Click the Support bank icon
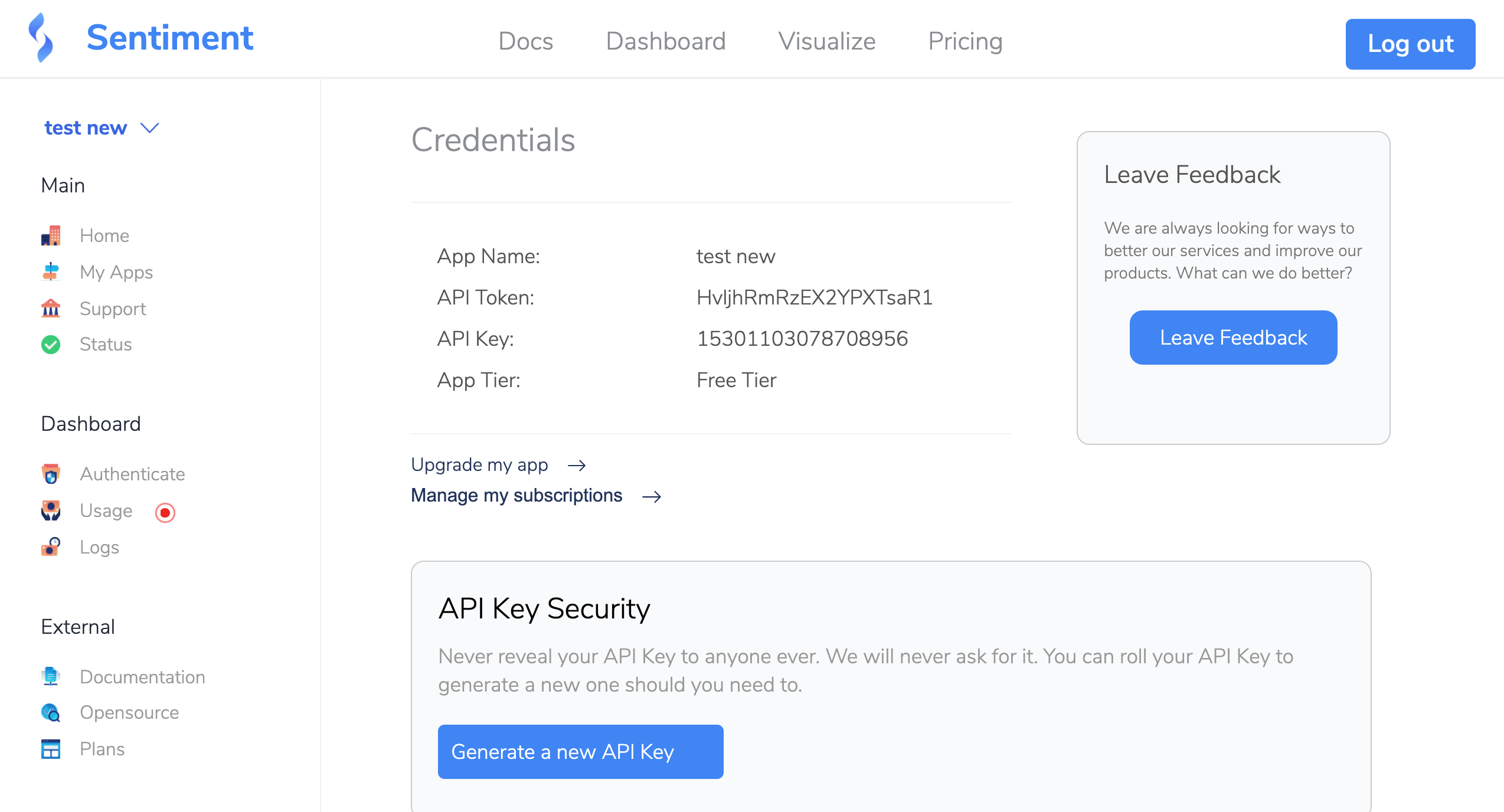 click(51, 308)
